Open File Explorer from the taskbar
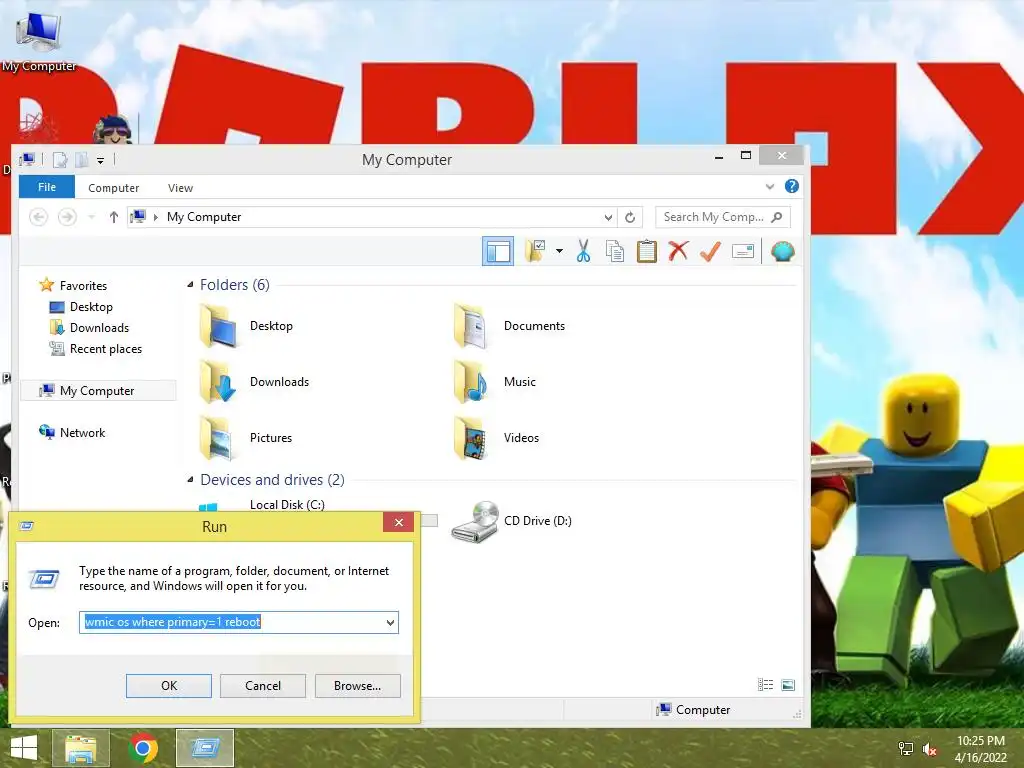1024x768 pixels. point(81,748)
